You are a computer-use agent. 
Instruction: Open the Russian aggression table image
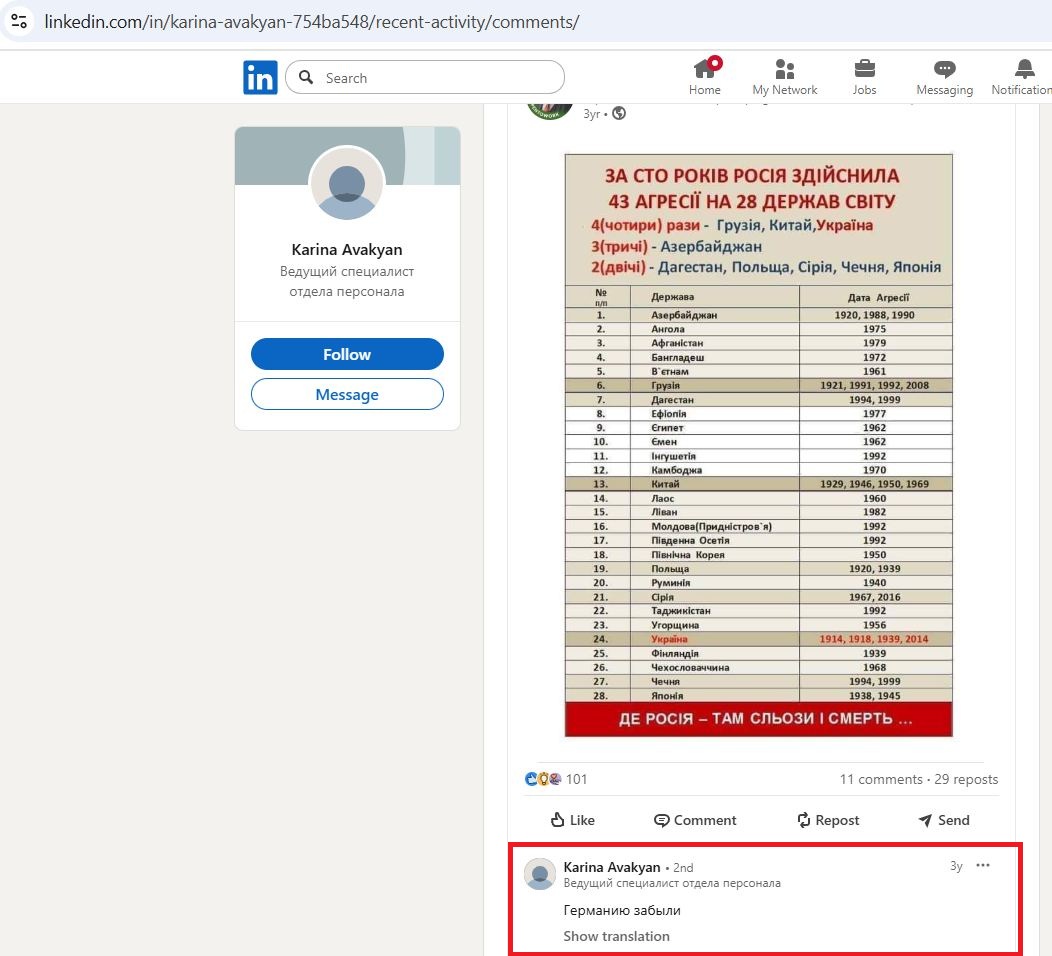[x=758, y=445]
